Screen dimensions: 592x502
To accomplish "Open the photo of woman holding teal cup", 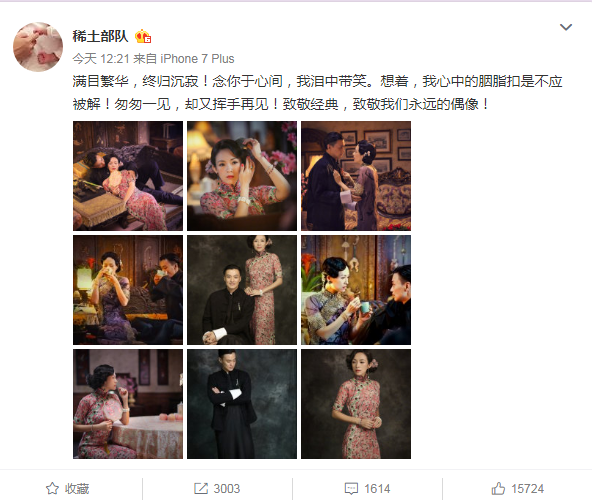I will coord(356,290).
